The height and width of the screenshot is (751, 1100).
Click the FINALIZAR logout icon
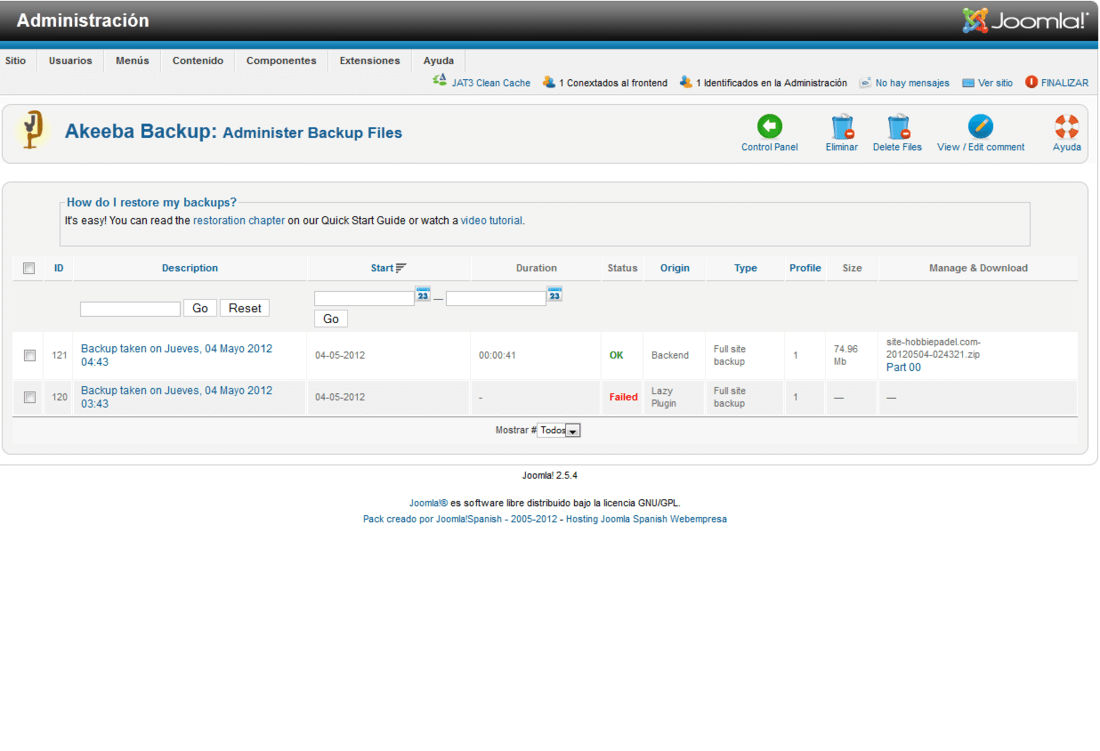click(x=1031, y=82)
